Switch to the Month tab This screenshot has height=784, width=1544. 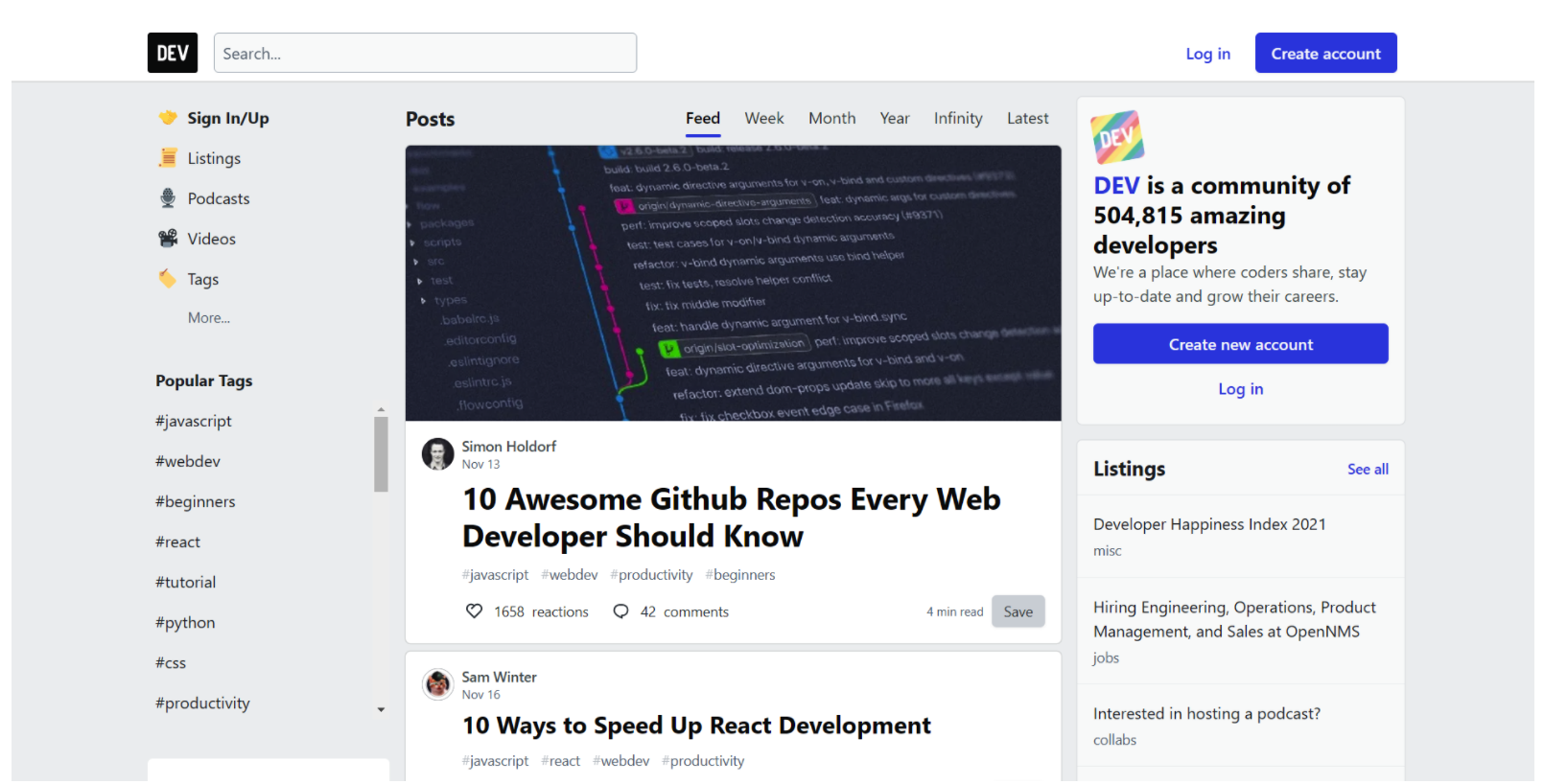coord(832,119)
